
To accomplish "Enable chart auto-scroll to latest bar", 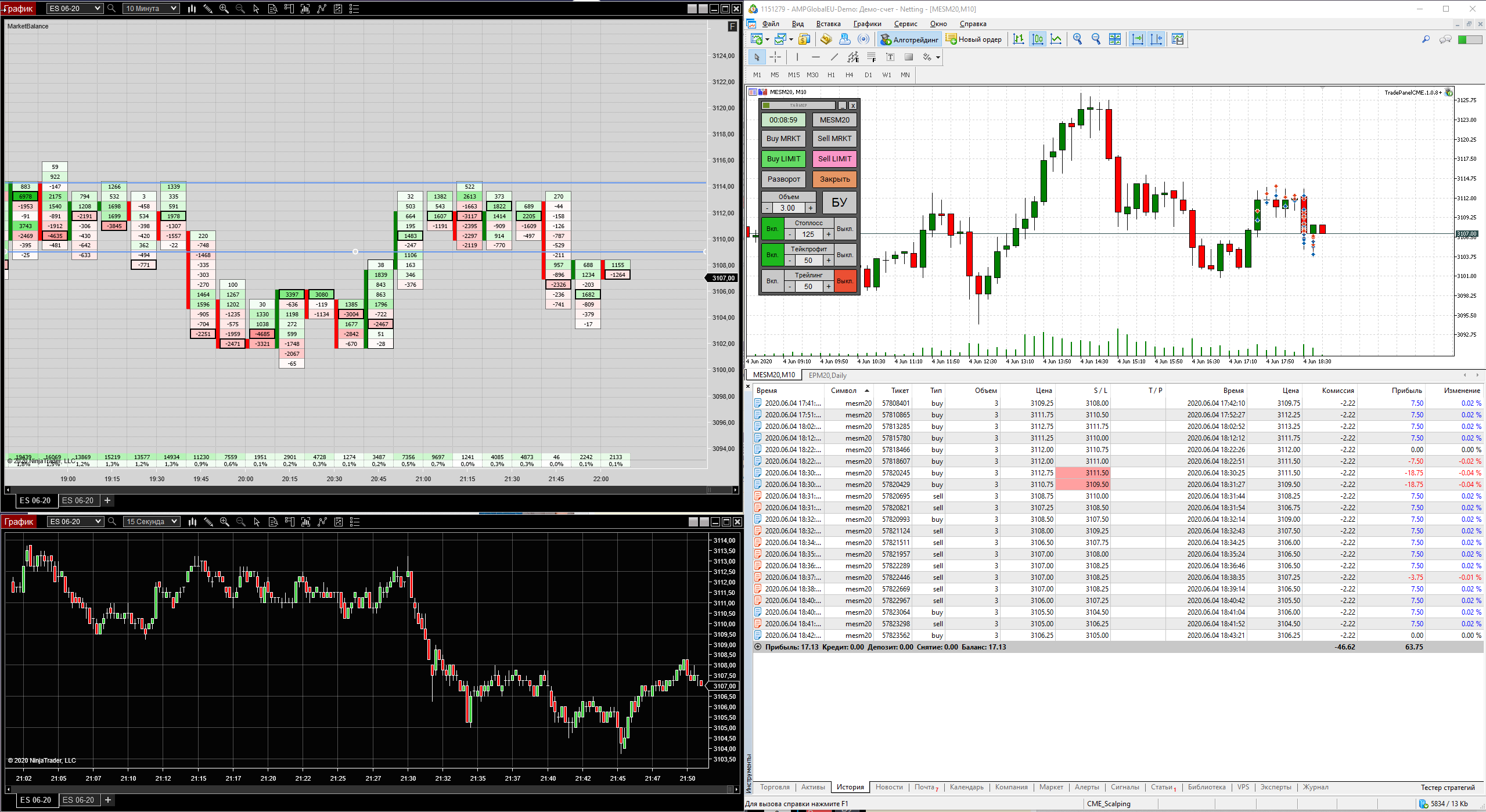I will click(1138, 39).
